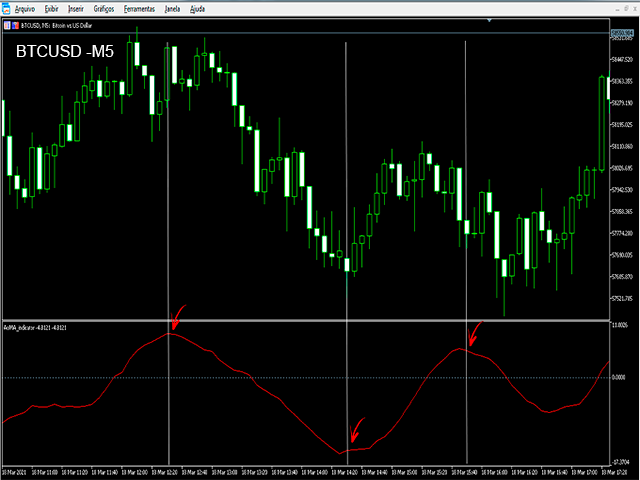Open the Exibir menu

(51, 9)
